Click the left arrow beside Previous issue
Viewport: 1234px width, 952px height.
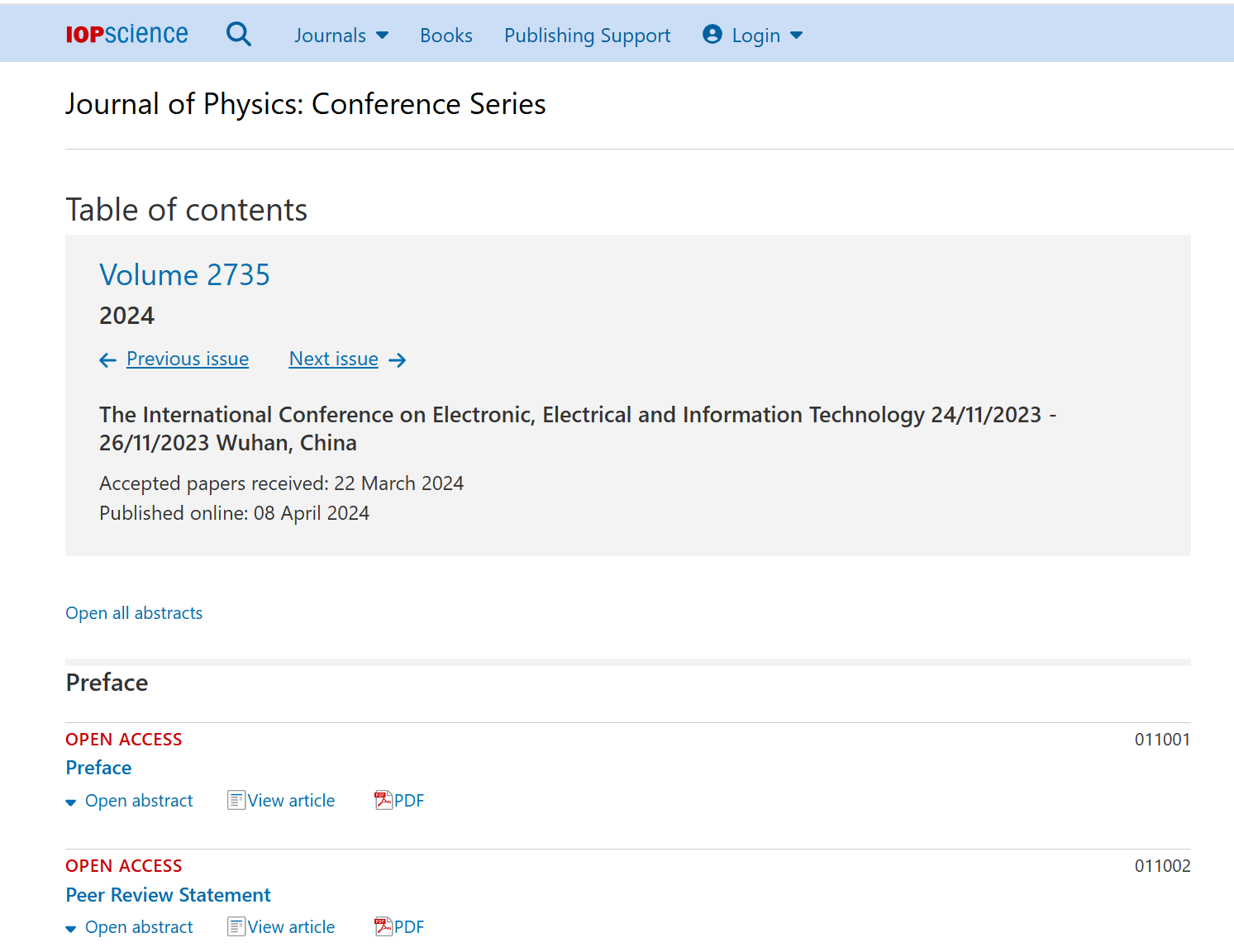pyautogui.click(x=107, y=360)
